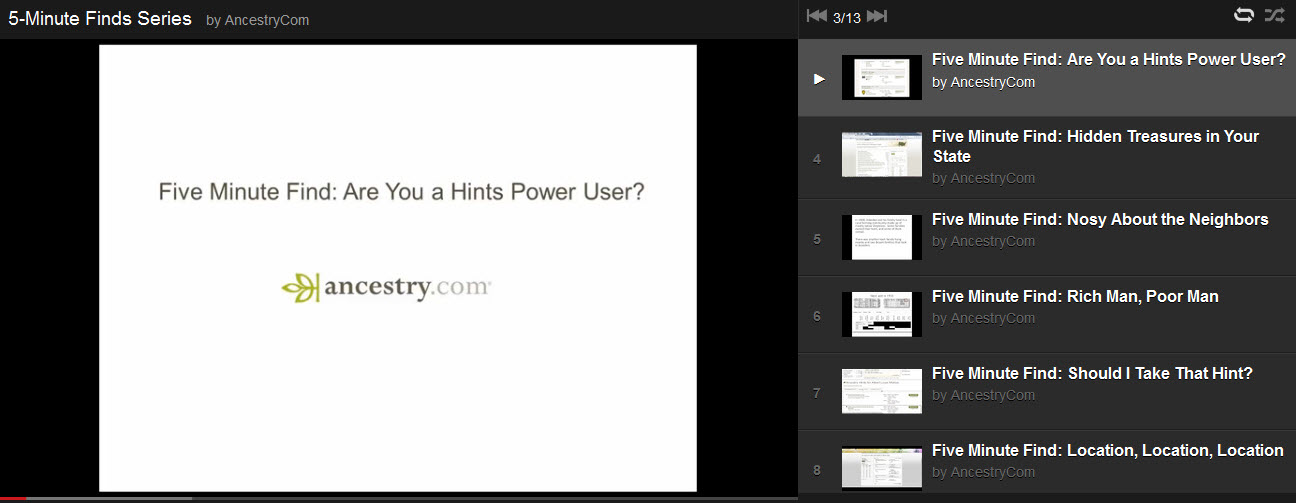1296x503 pixels.
Task: Click the now-playing triangle indicator
Action: tap(819, 78)
